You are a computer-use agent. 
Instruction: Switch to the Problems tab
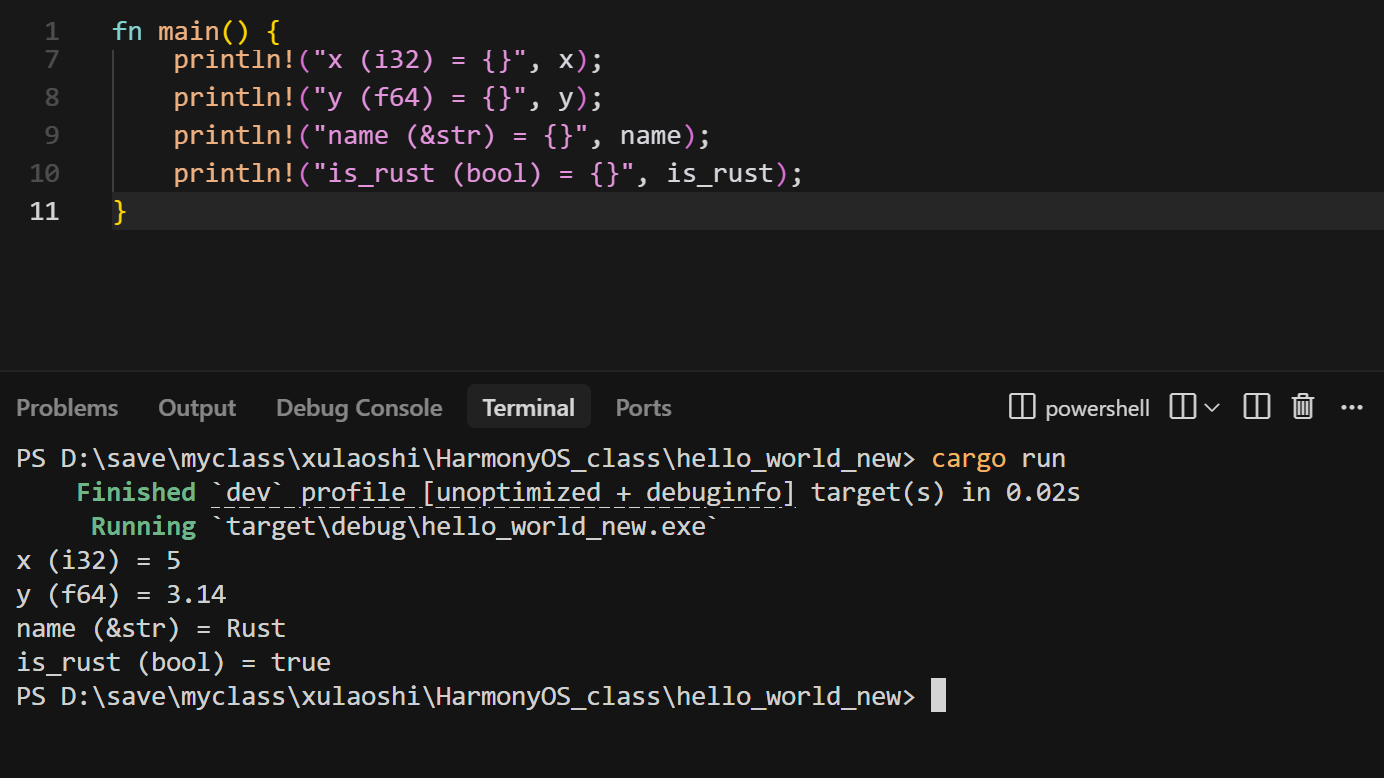67,408
